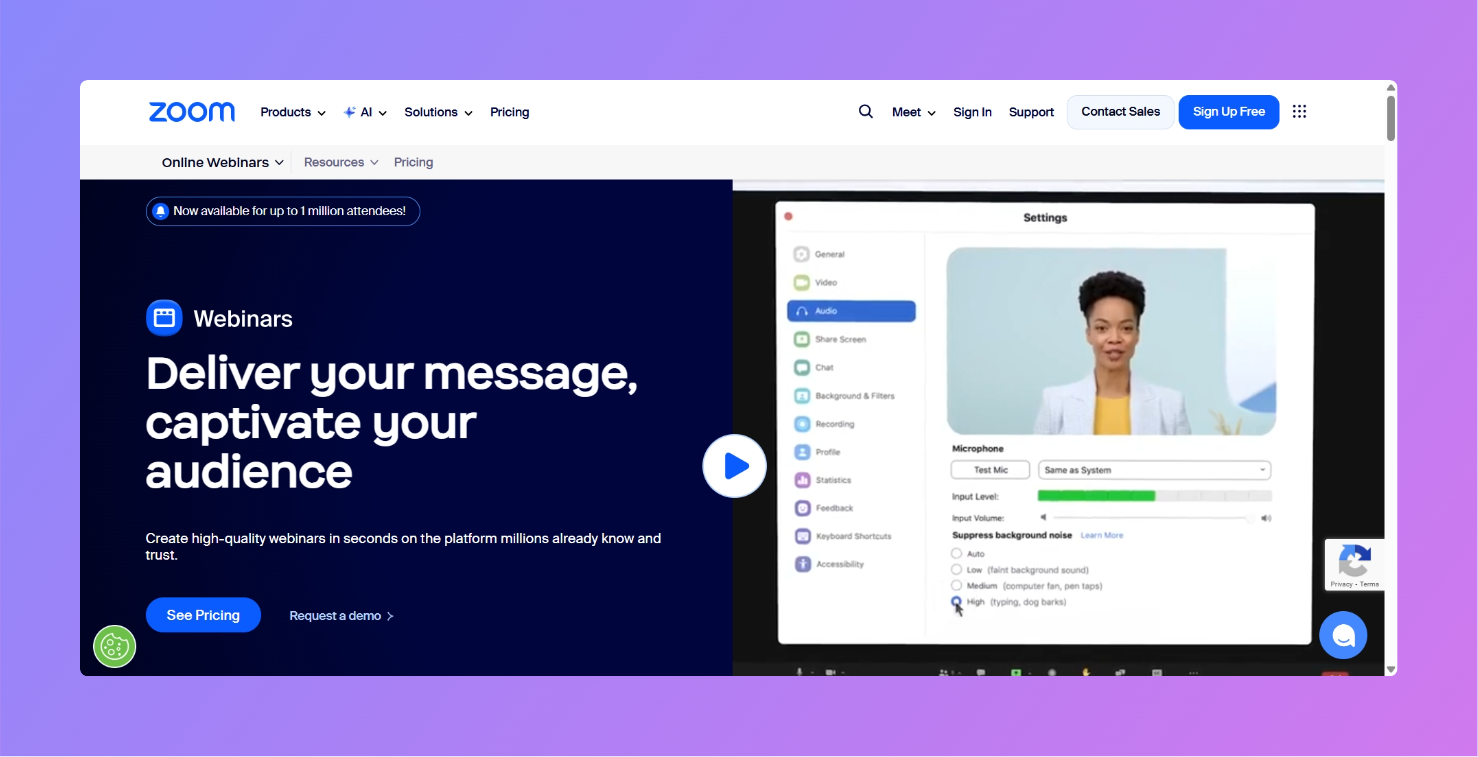
Task: Click the red close dot in Settings window
Action: (788, 216)
